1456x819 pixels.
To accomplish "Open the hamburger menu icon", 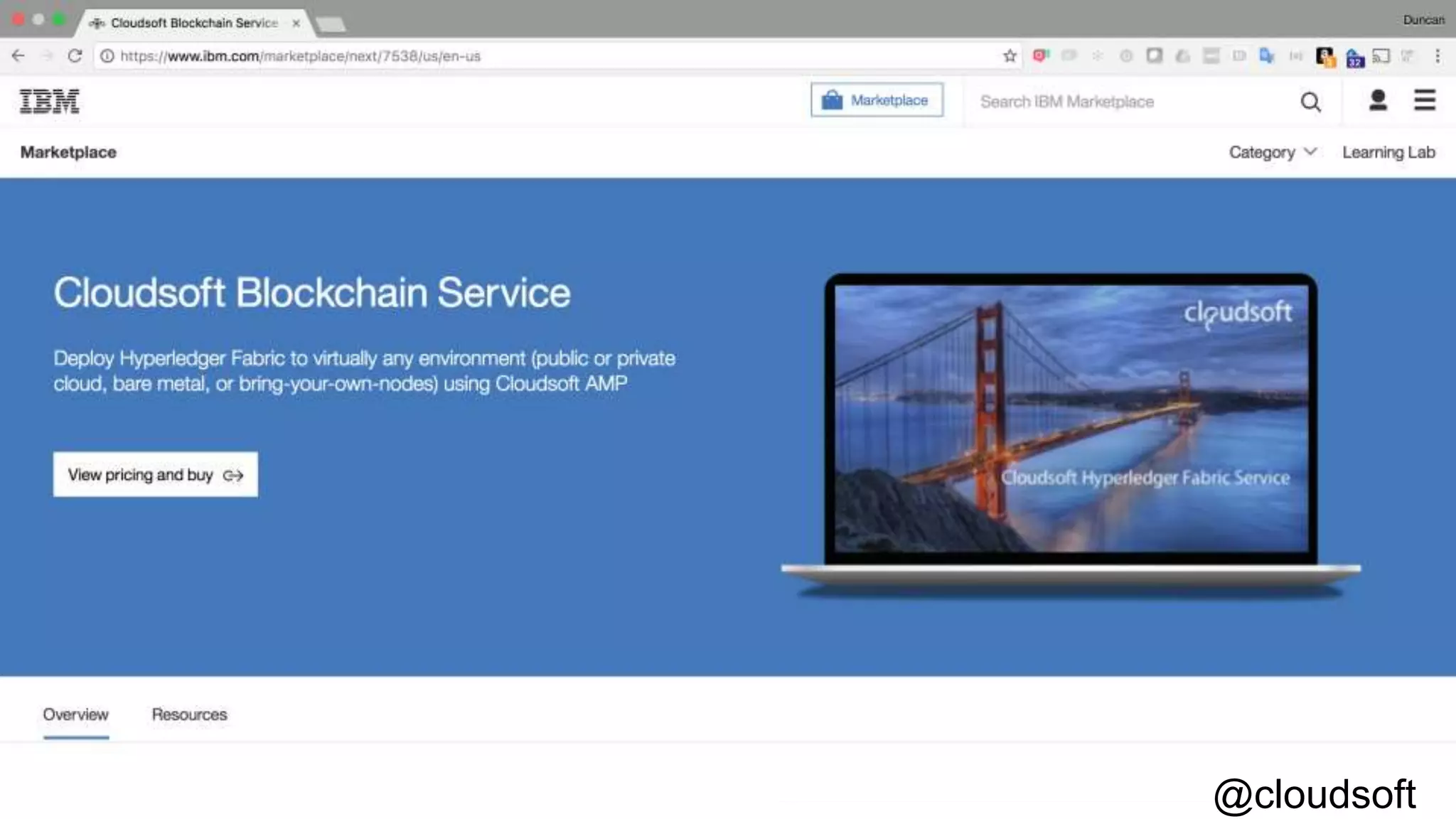I will click(1424, 100).
